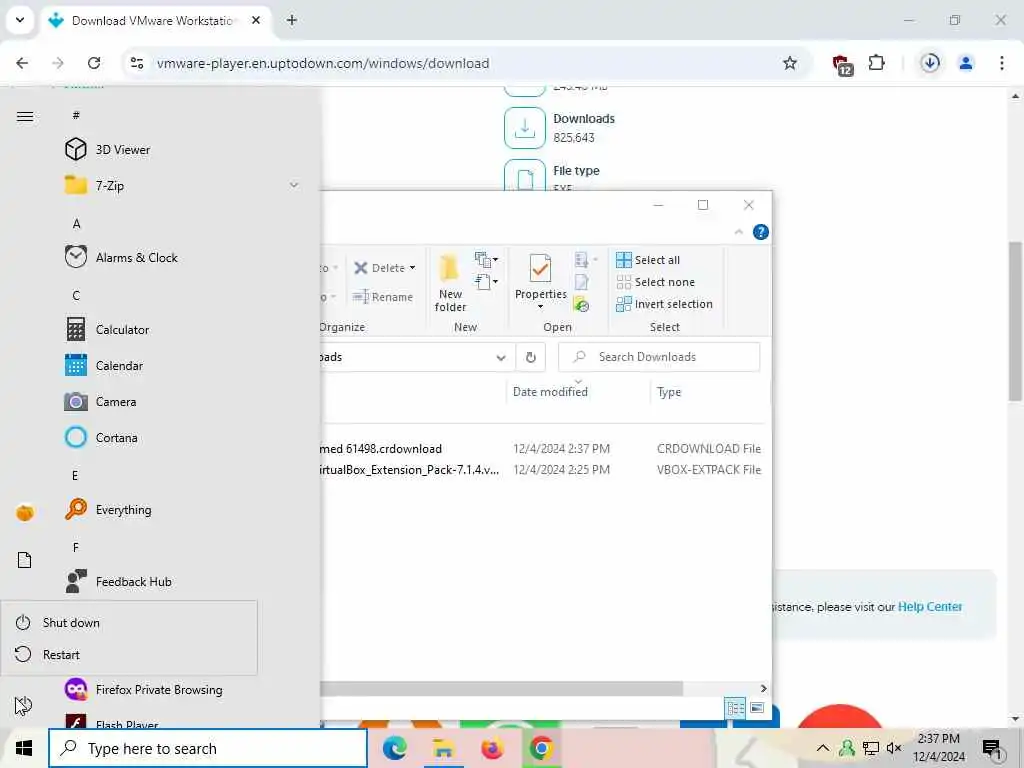Switch Explorer to large icons view
This screenshot has height=768, width=1024.
(758, 708)
